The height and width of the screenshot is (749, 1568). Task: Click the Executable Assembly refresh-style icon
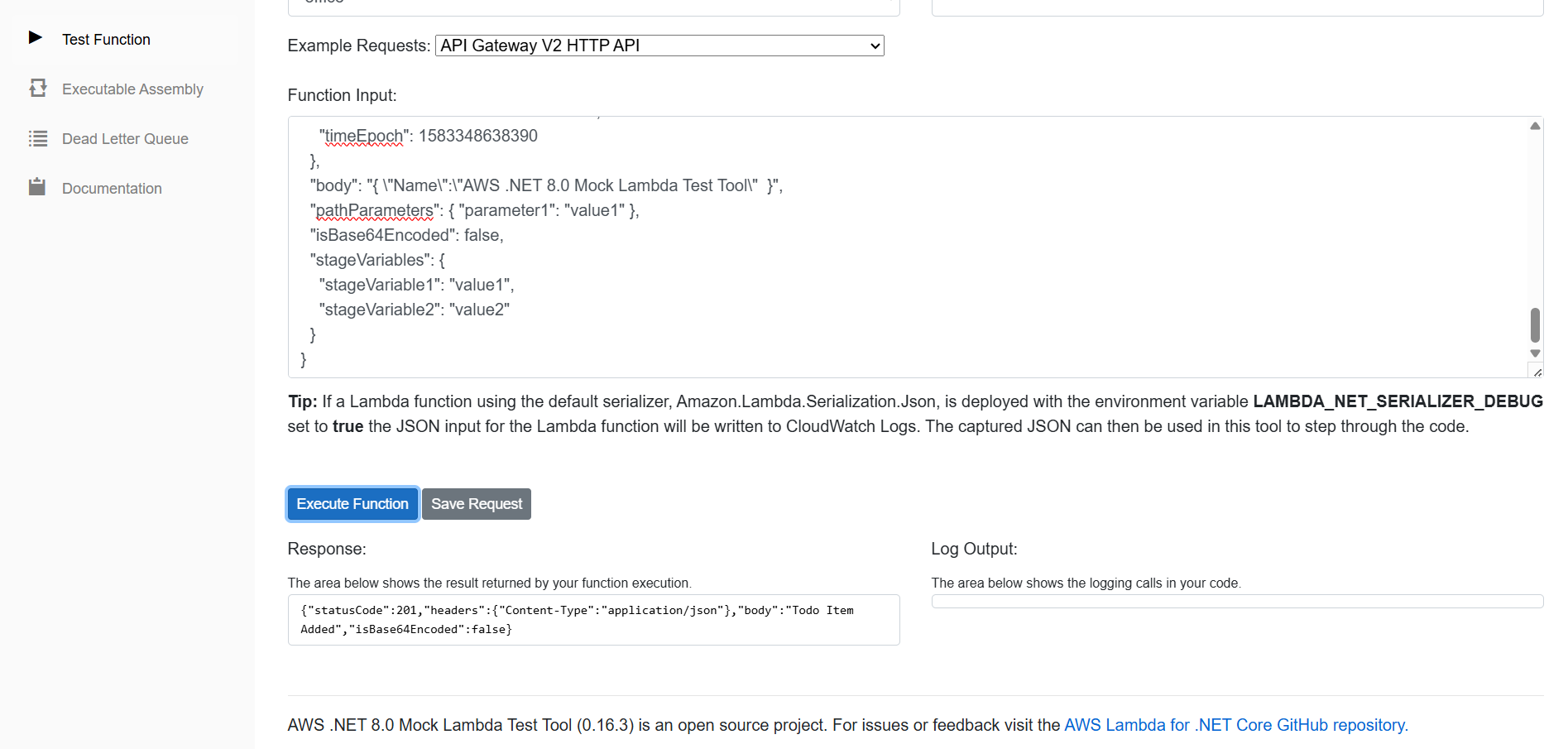[x=38, y=88]
